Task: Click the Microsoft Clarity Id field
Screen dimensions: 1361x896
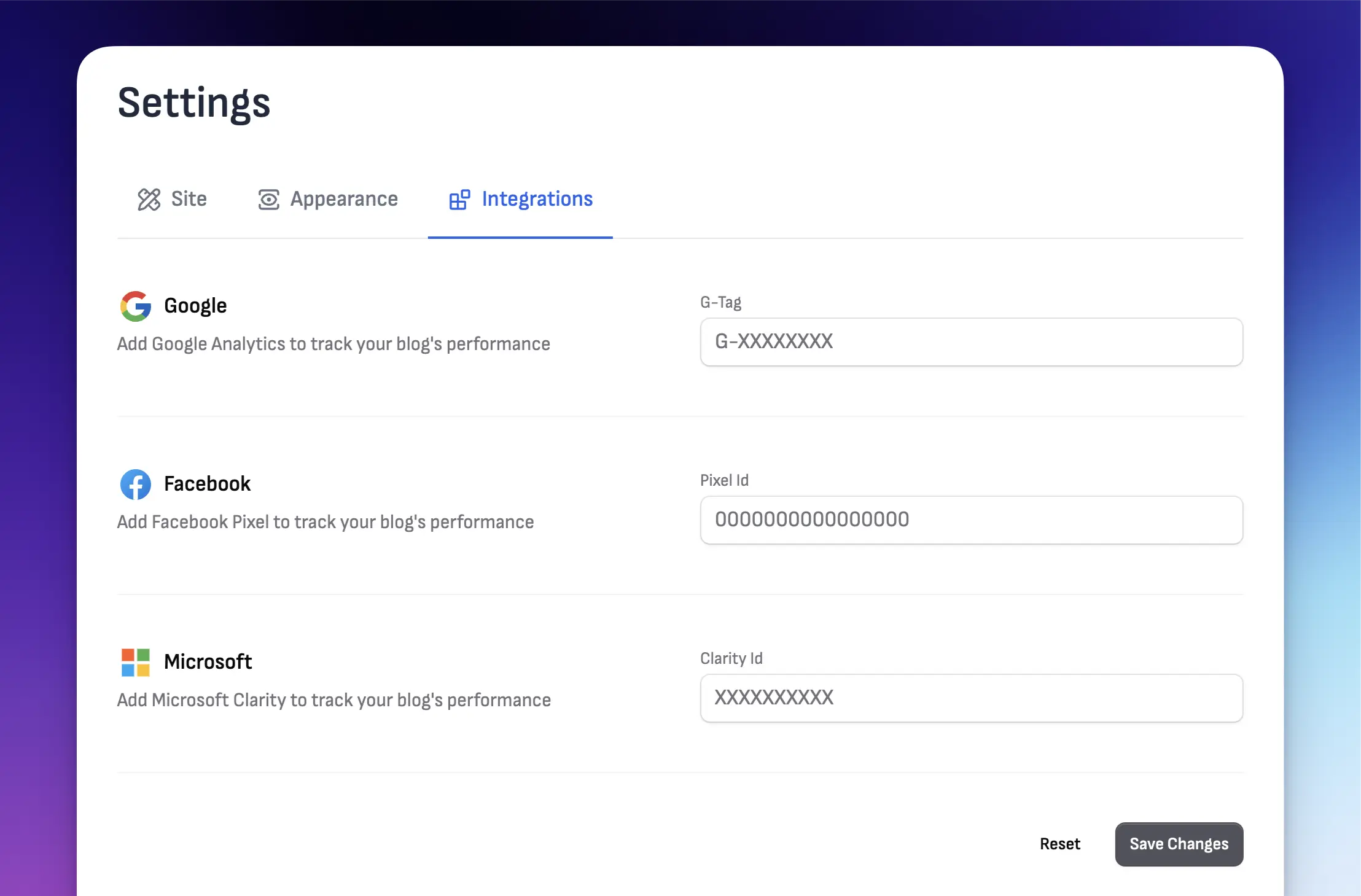Action: (971, 698)
